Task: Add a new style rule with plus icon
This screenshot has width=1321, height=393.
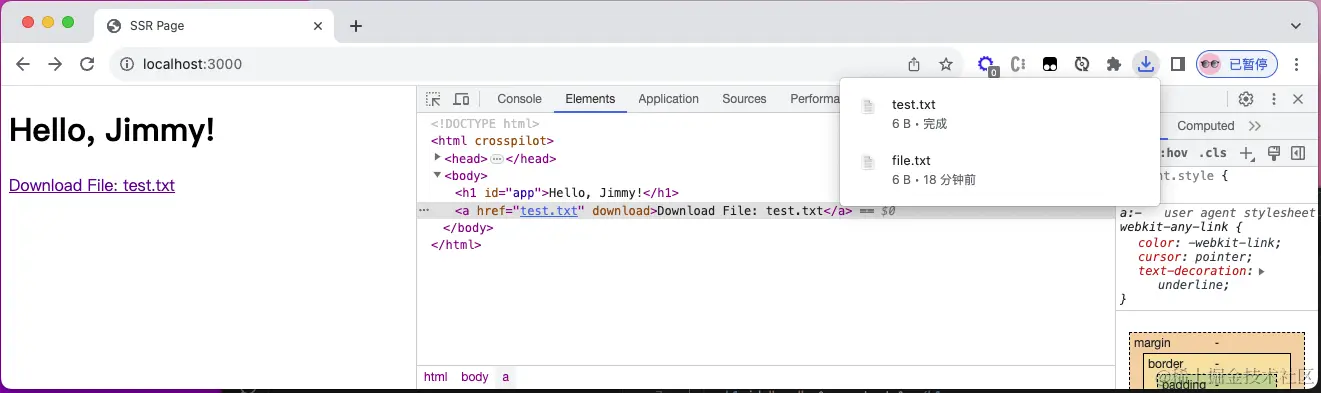Action: pyautogui.click(x=1247, y=153)
